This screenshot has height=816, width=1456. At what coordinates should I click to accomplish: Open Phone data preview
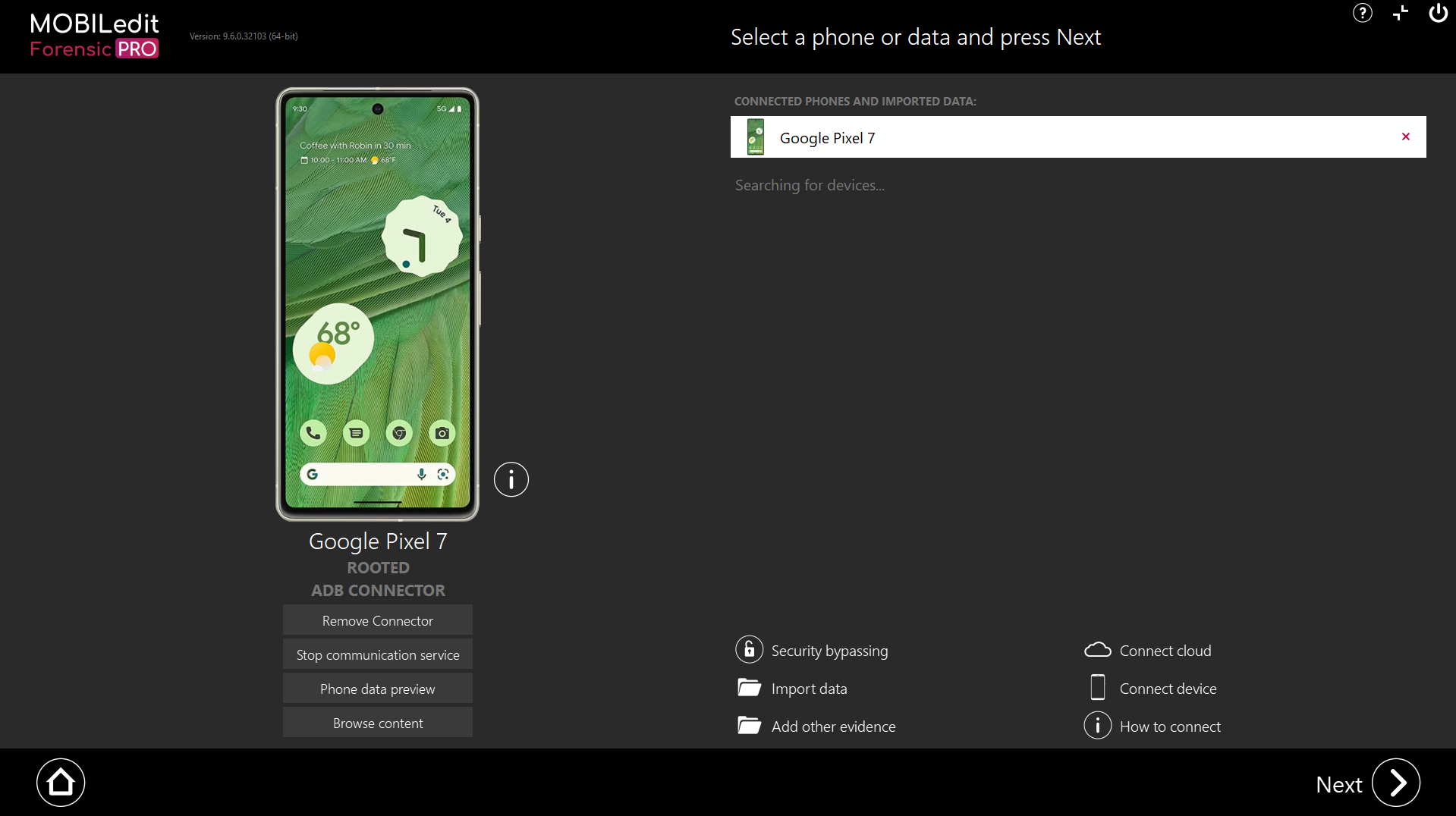point(378,689)
